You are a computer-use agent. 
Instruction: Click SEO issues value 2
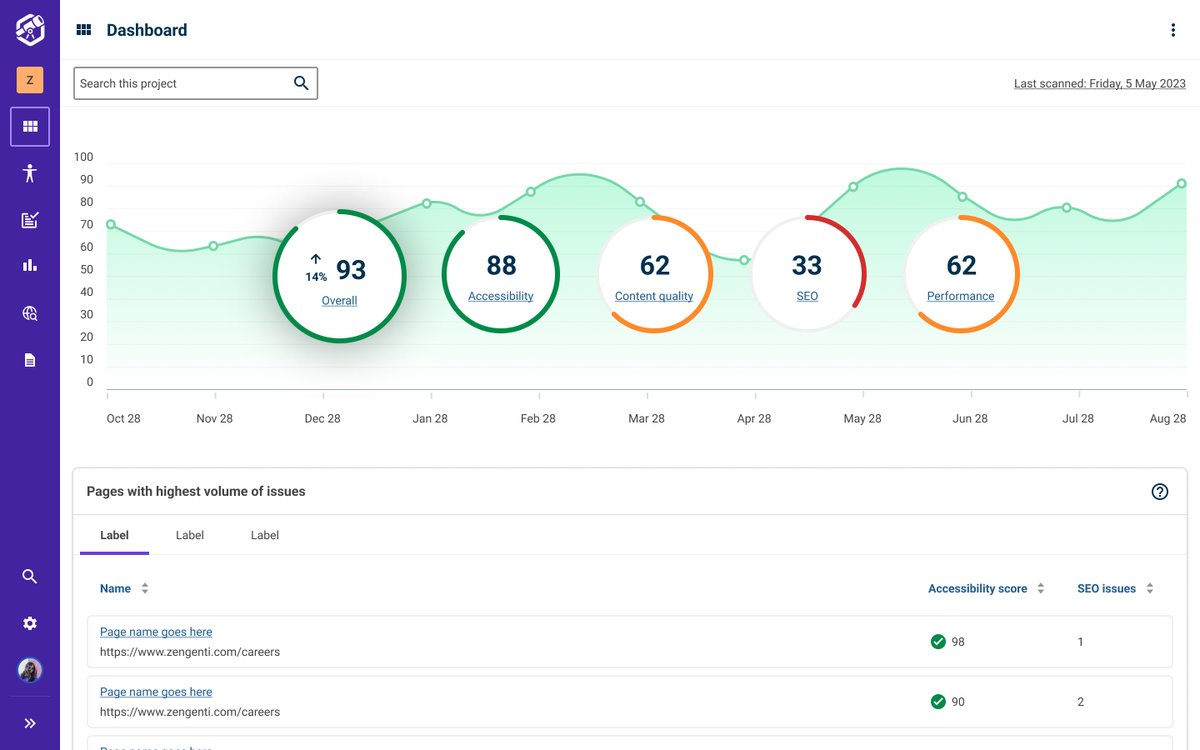(x=1081, y=702)
